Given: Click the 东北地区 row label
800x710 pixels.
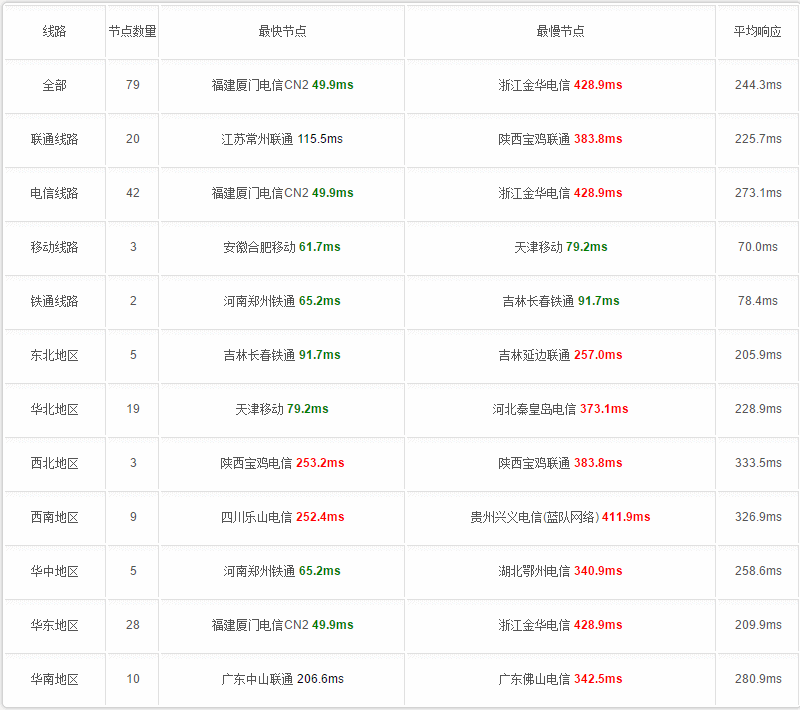Looking at the screenshot, I should [54, 356].
